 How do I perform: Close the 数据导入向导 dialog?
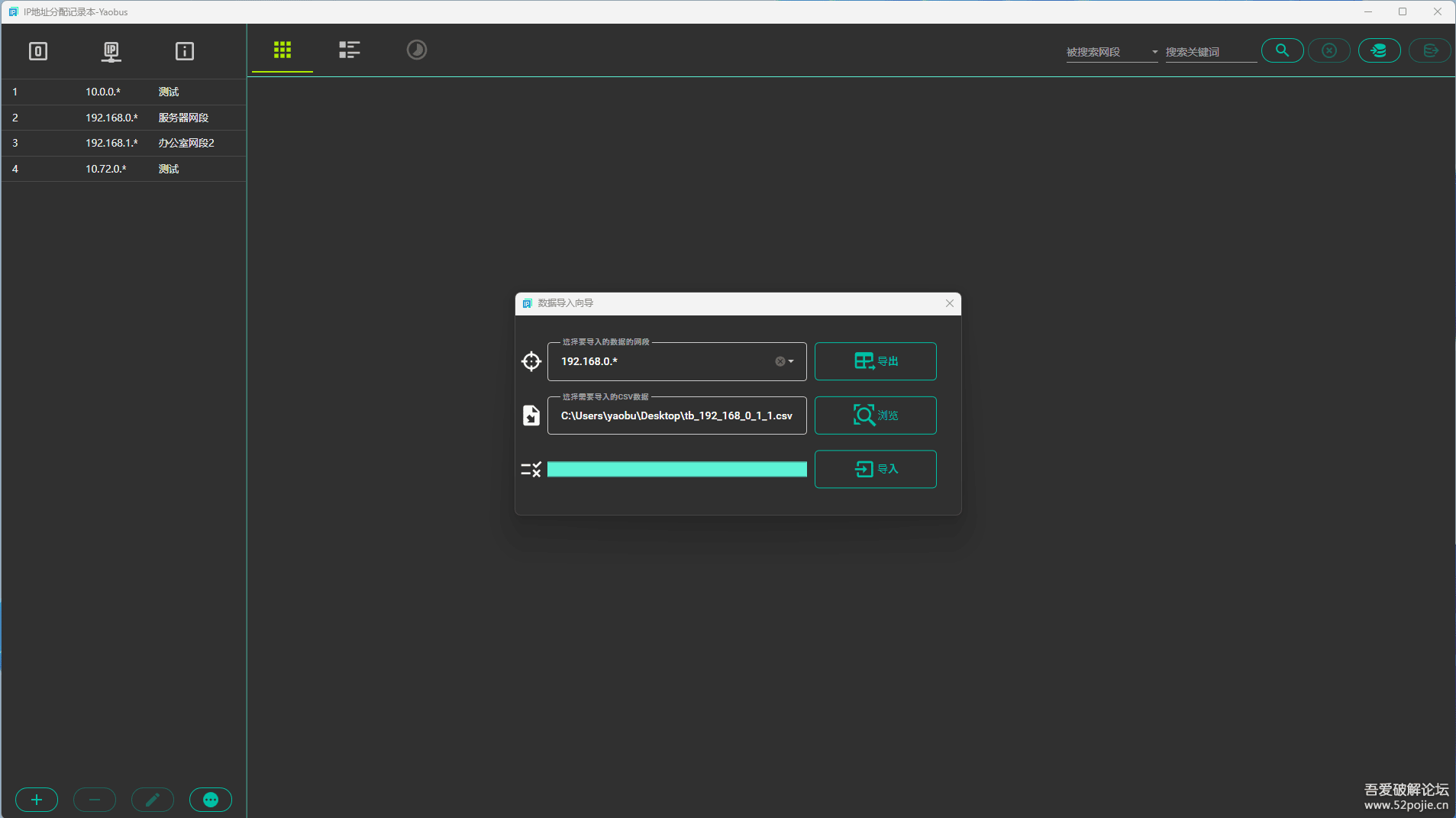click(950, 303)
